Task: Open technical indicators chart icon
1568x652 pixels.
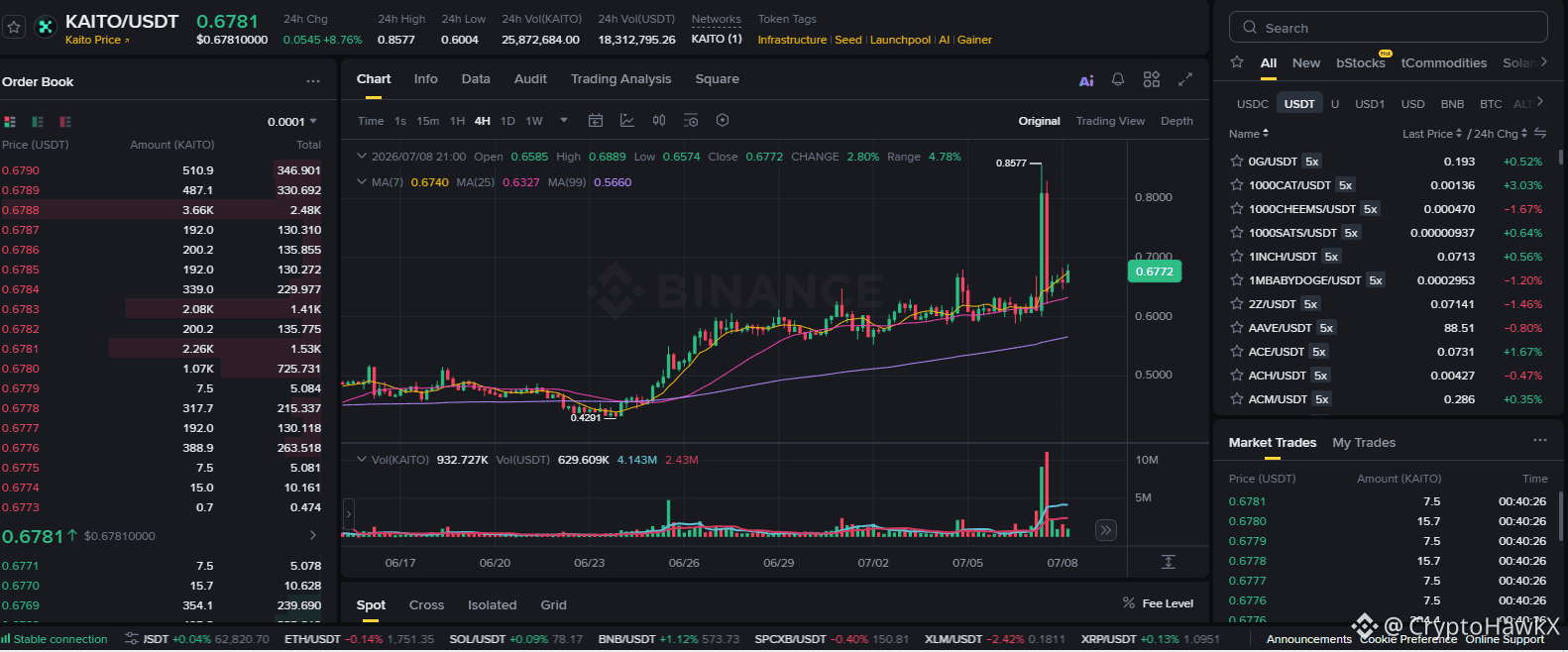Action: (x=627, y=121)
